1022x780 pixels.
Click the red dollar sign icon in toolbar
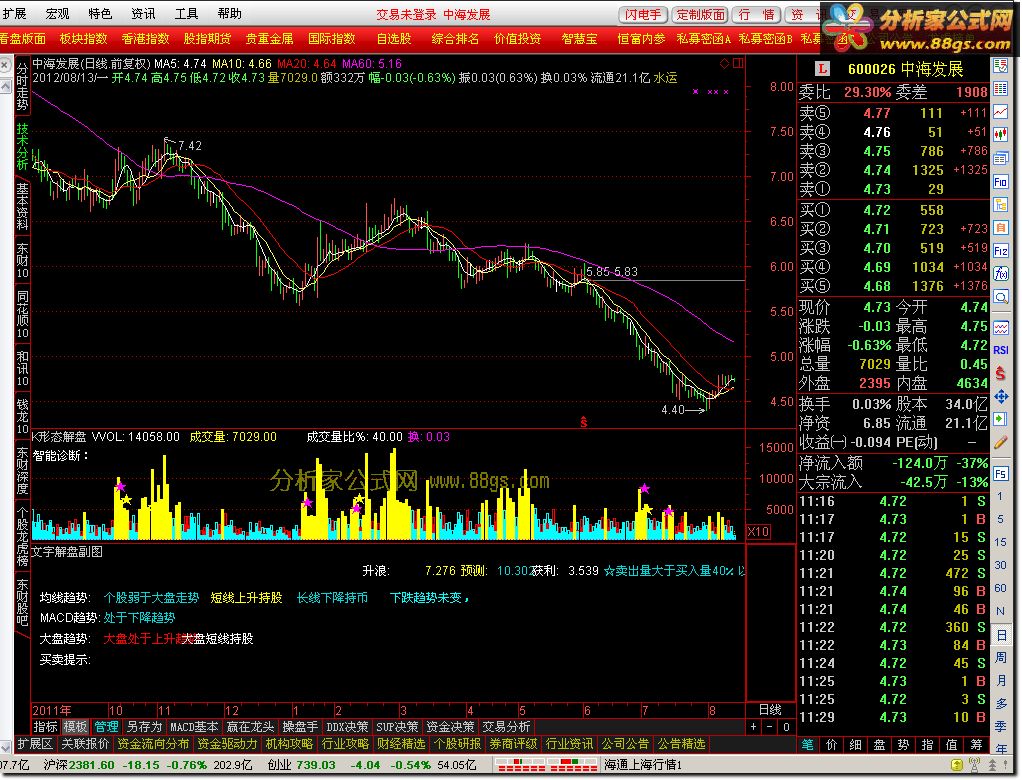(x=1000, y=373)
